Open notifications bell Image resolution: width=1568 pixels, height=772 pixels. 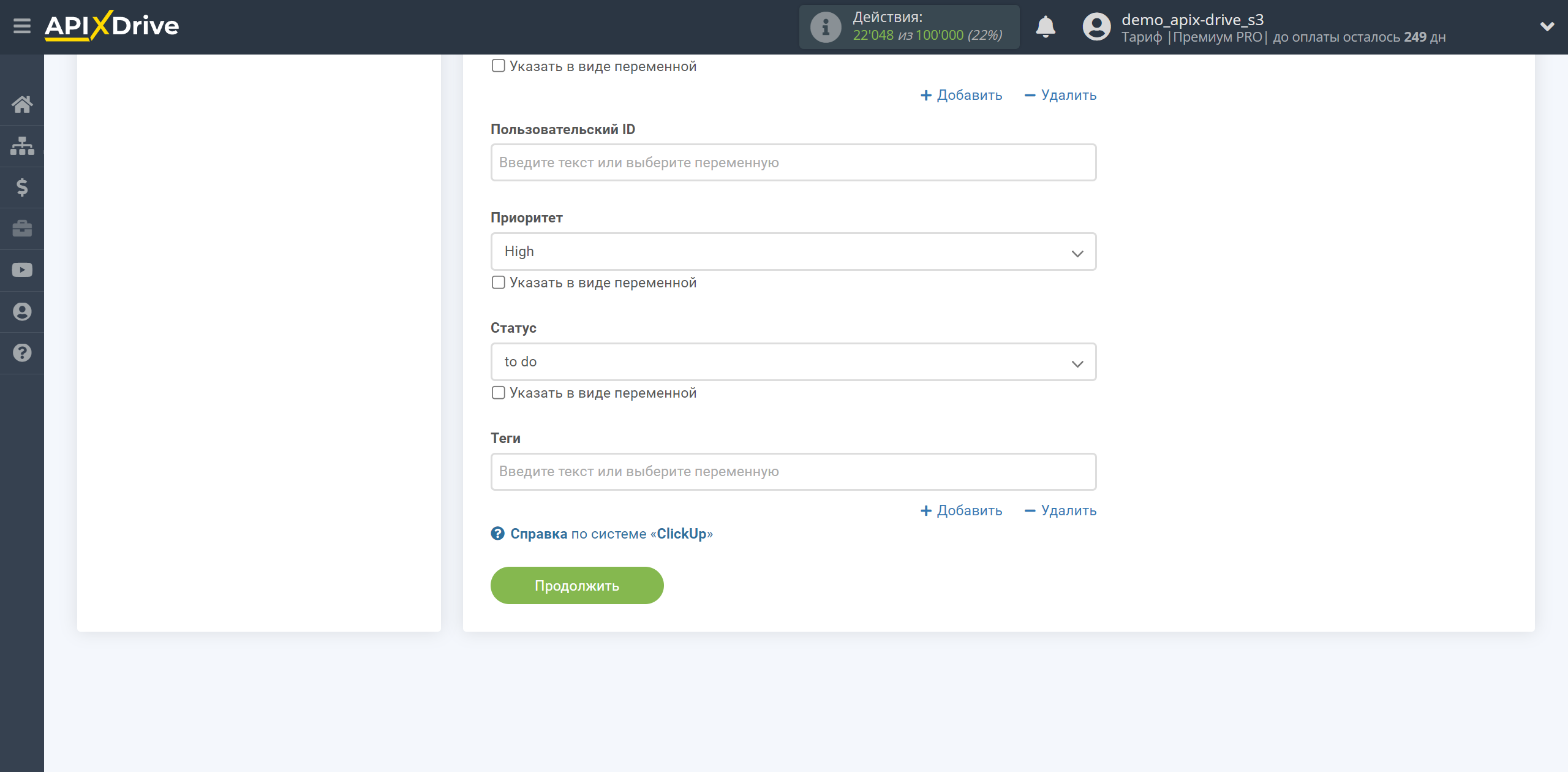[x=1045, y=27]
